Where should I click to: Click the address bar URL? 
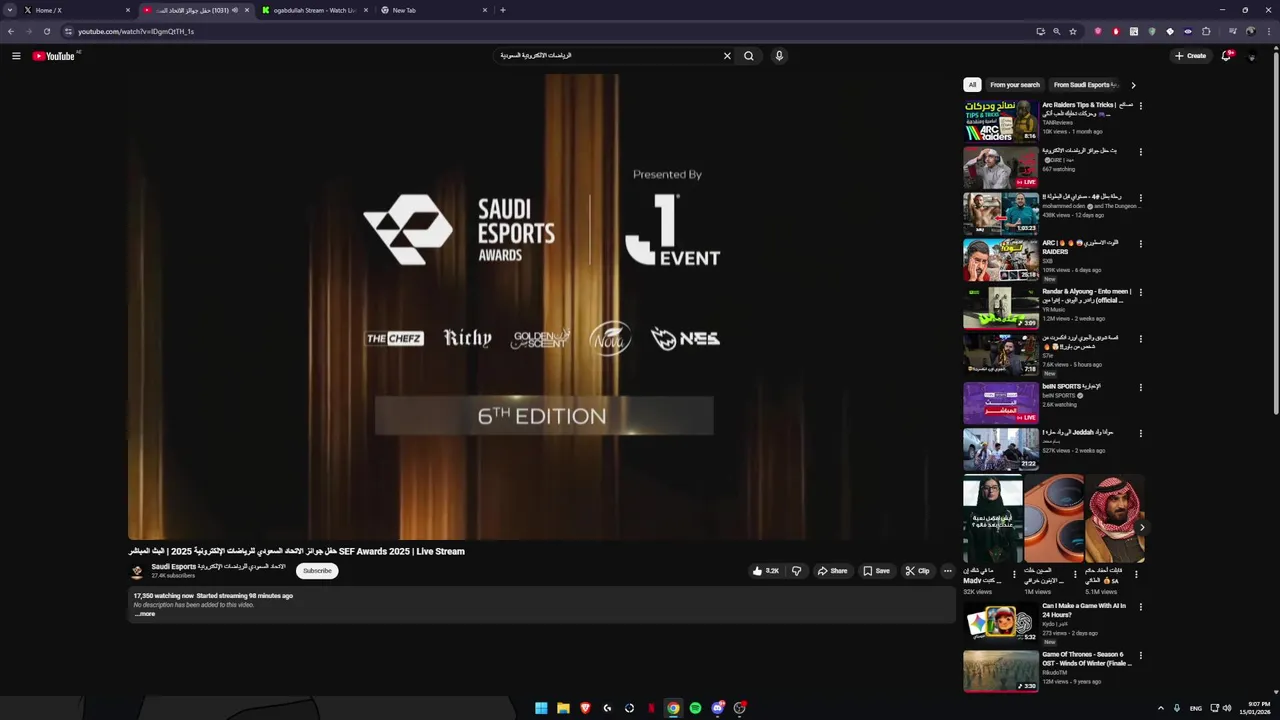[136, 31]
